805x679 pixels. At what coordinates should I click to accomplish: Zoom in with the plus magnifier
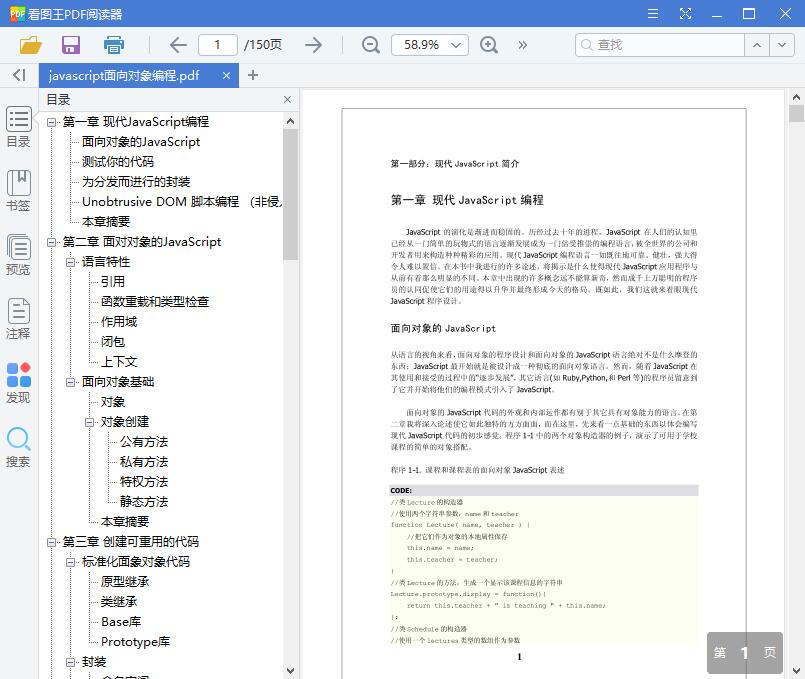tap(489, 45)
